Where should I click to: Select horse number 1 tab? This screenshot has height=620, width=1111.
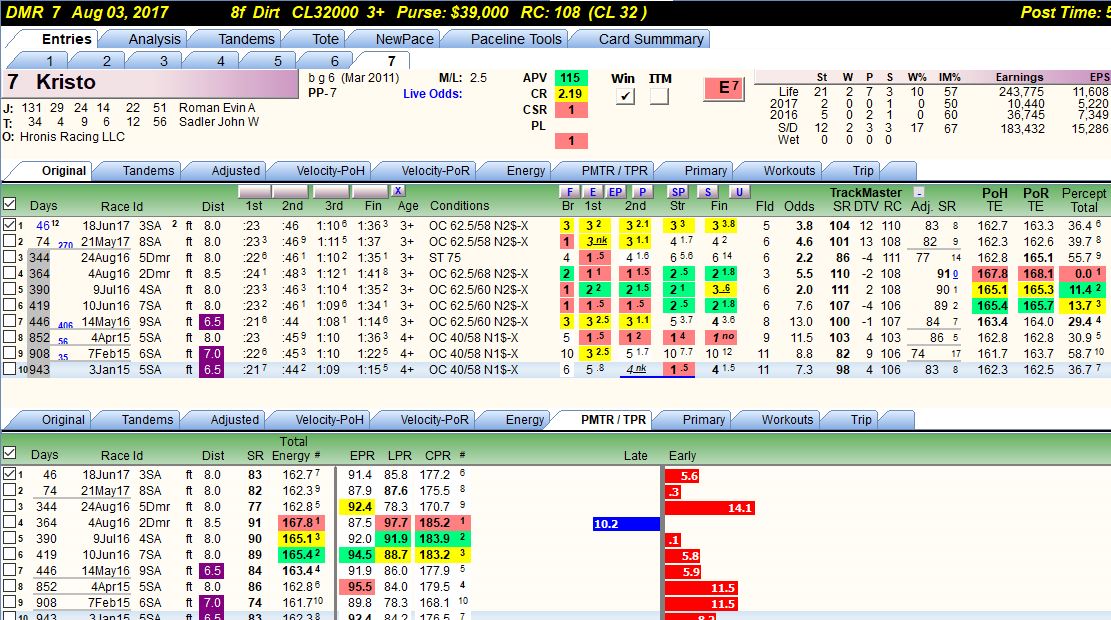50,61
